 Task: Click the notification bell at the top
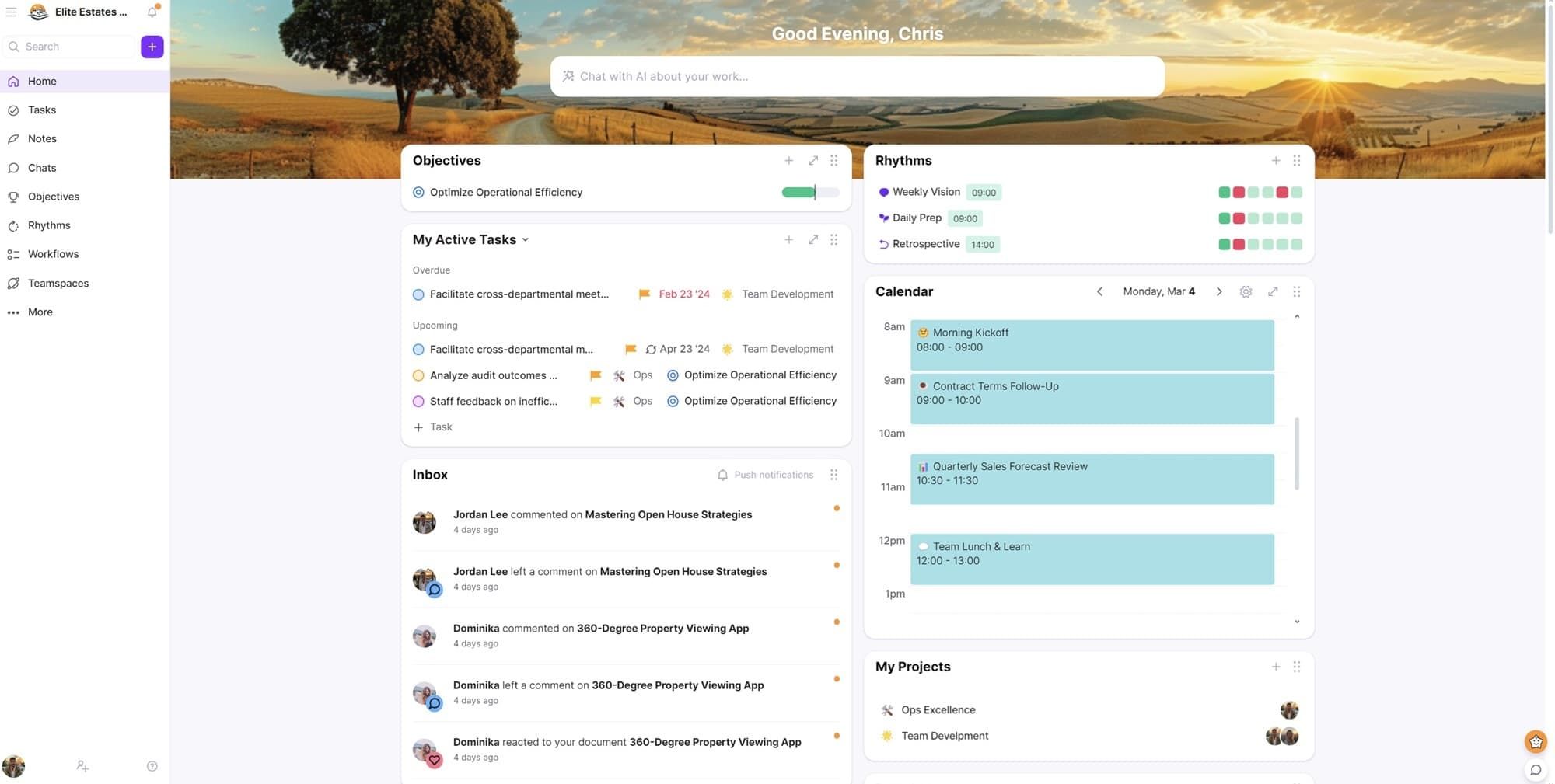[152, 12]
